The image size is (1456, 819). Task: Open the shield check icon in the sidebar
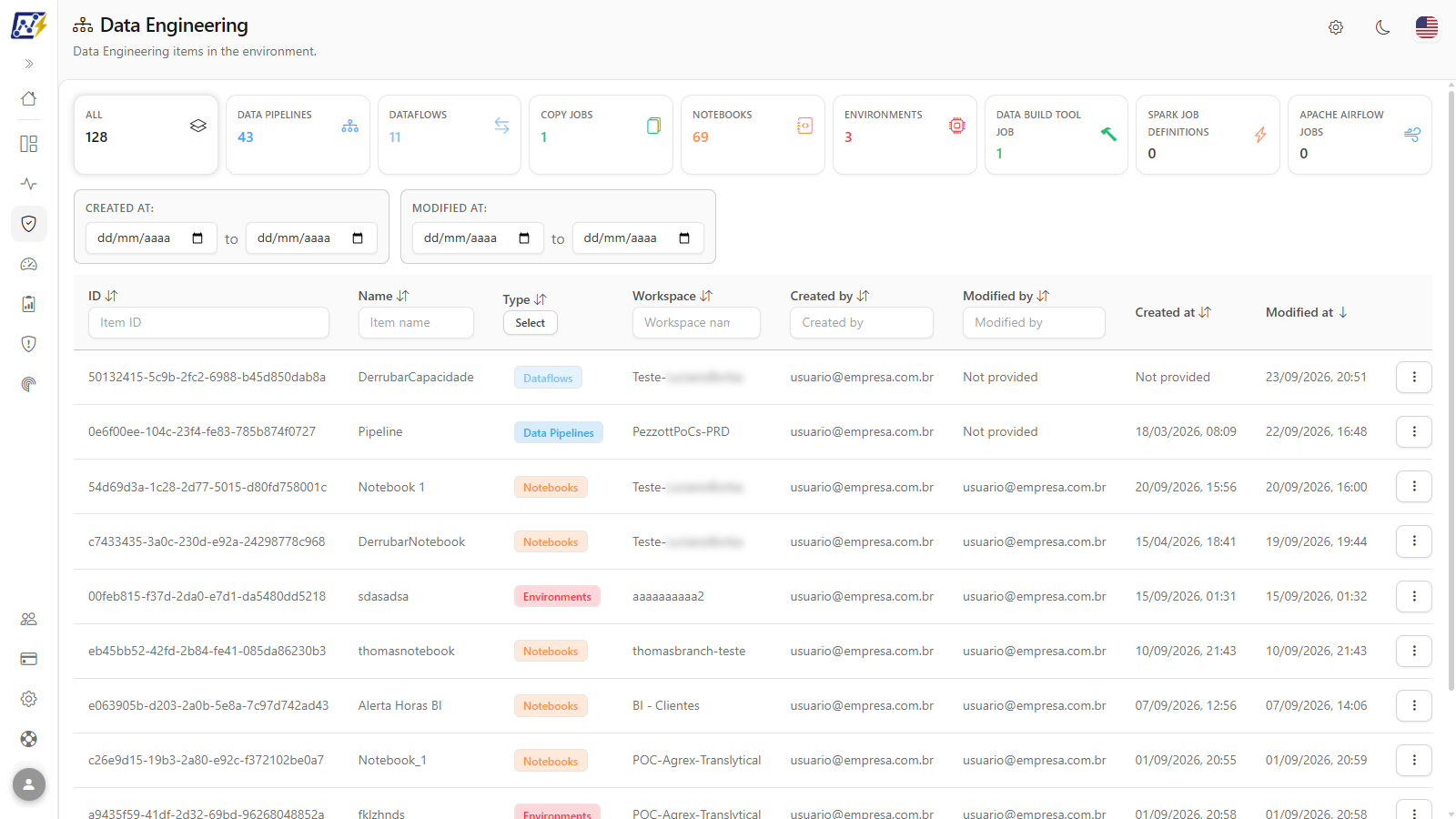(29, 224)
